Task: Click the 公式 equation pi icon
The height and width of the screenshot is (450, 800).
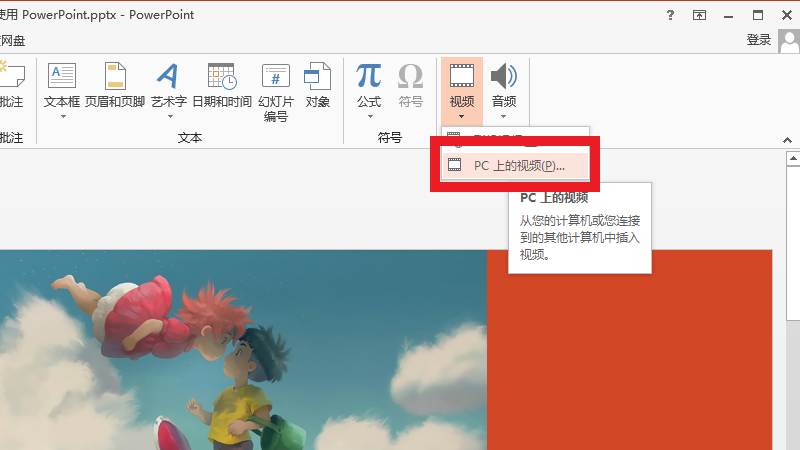Action: [368, 76]
